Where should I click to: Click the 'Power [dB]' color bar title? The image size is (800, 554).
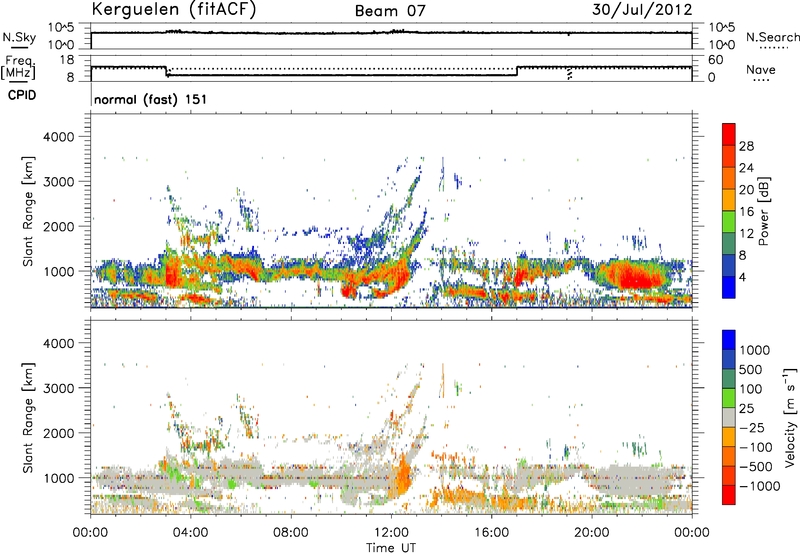coord(764,211)
